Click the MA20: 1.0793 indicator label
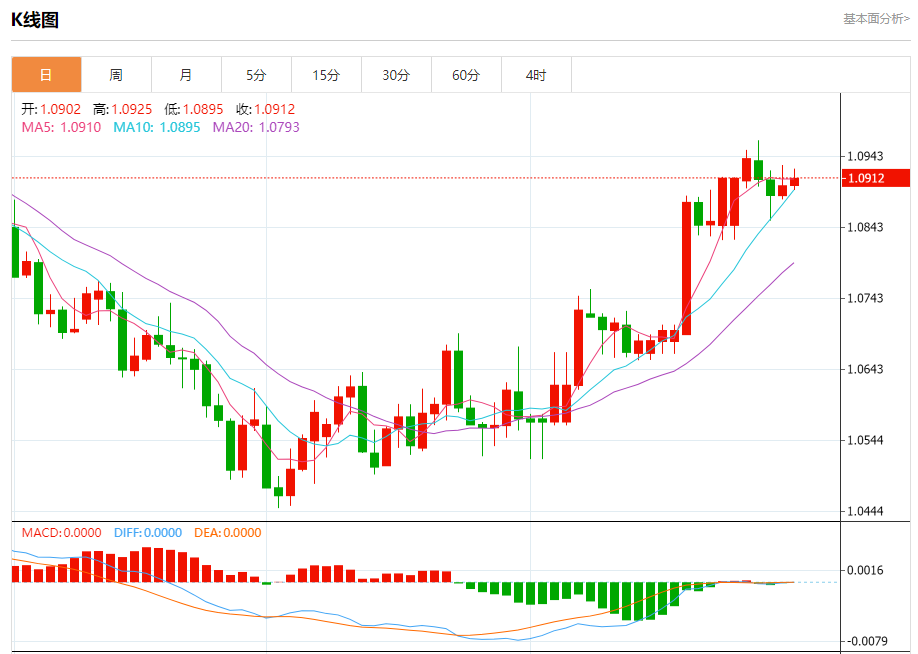Viewport: 918px width, 654px height. (x=256, y=127)
